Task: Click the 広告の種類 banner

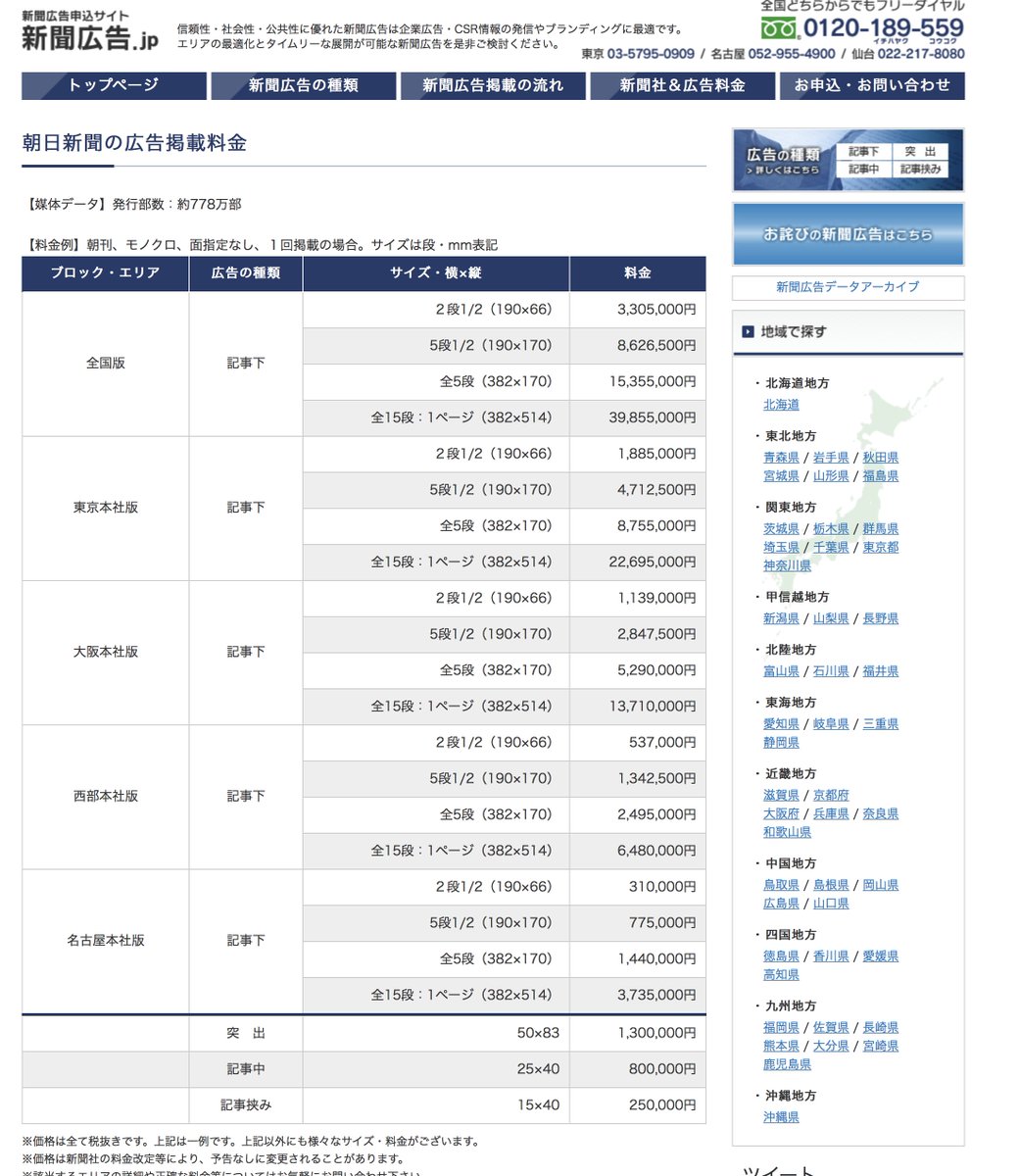Action: pyautogui.click(x=849, y=160)
